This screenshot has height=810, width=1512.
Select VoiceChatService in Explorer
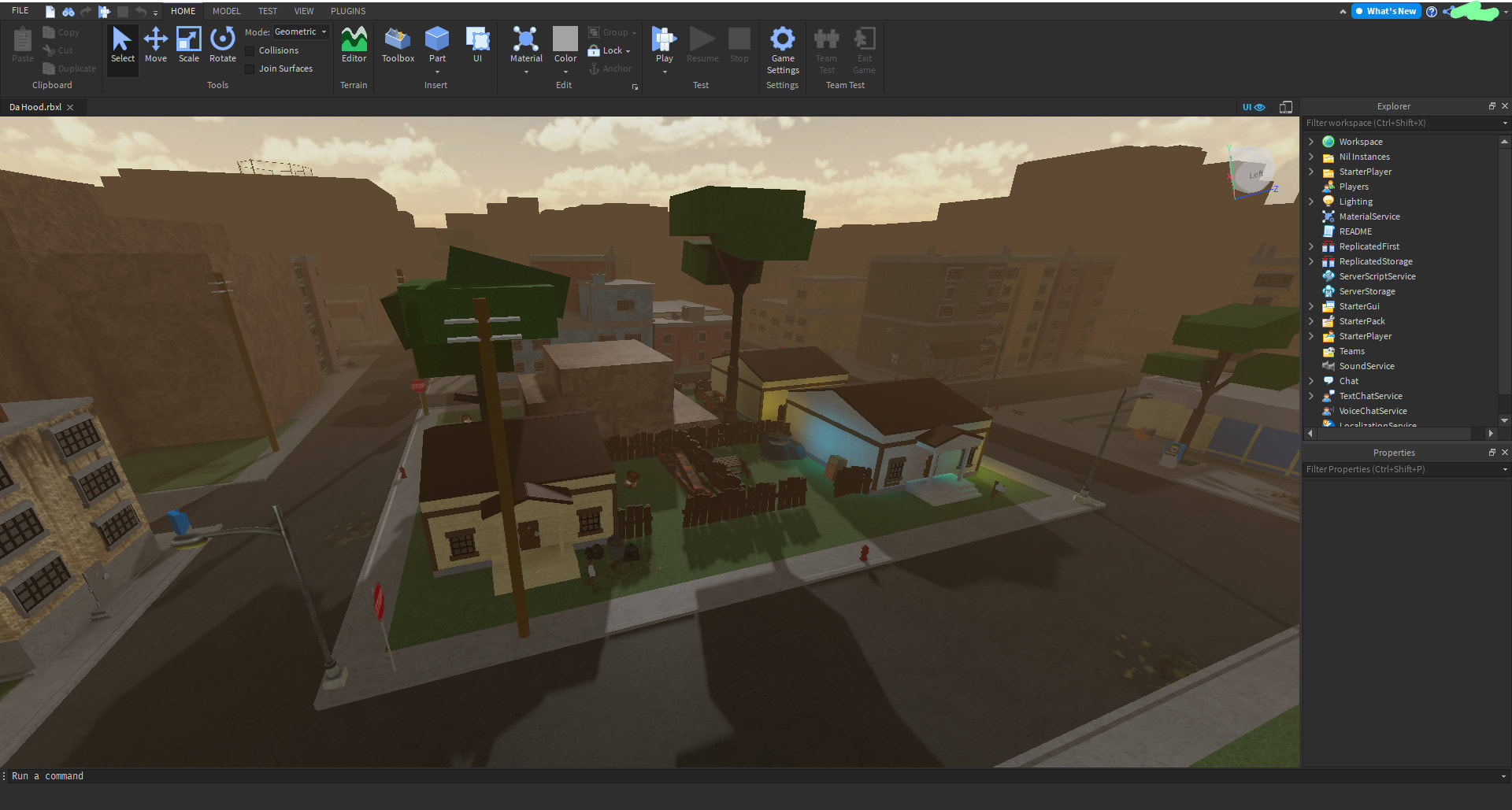(1373, 411)
